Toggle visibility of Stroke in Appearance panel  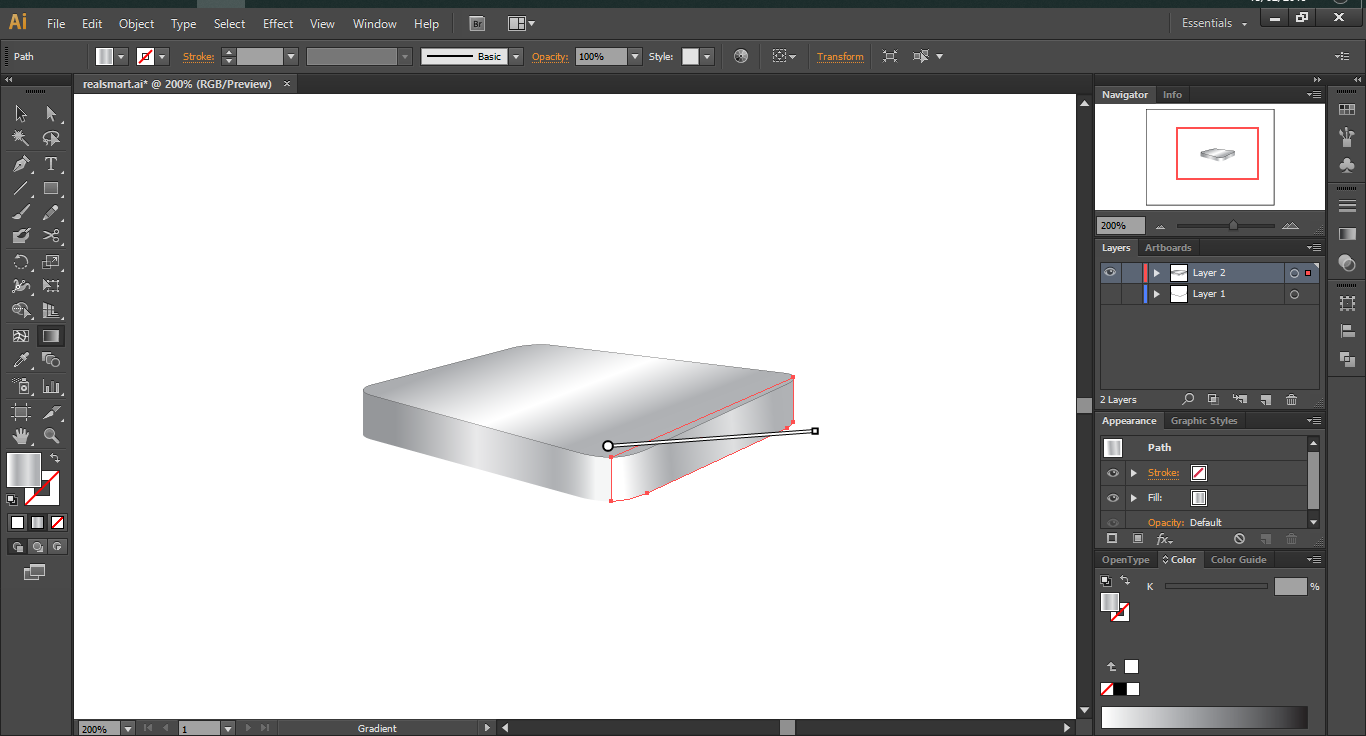[x=1113, y=473]
